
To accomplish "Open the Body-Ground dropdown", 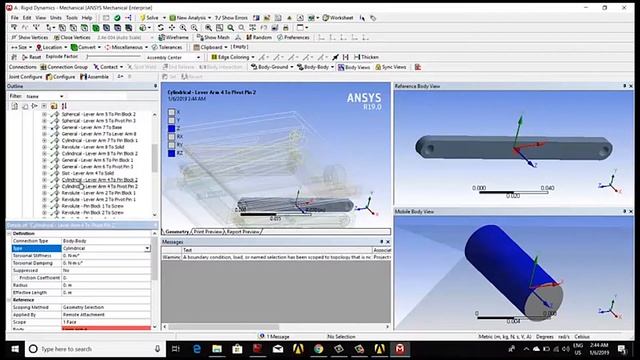I will (x=291, y=67).
